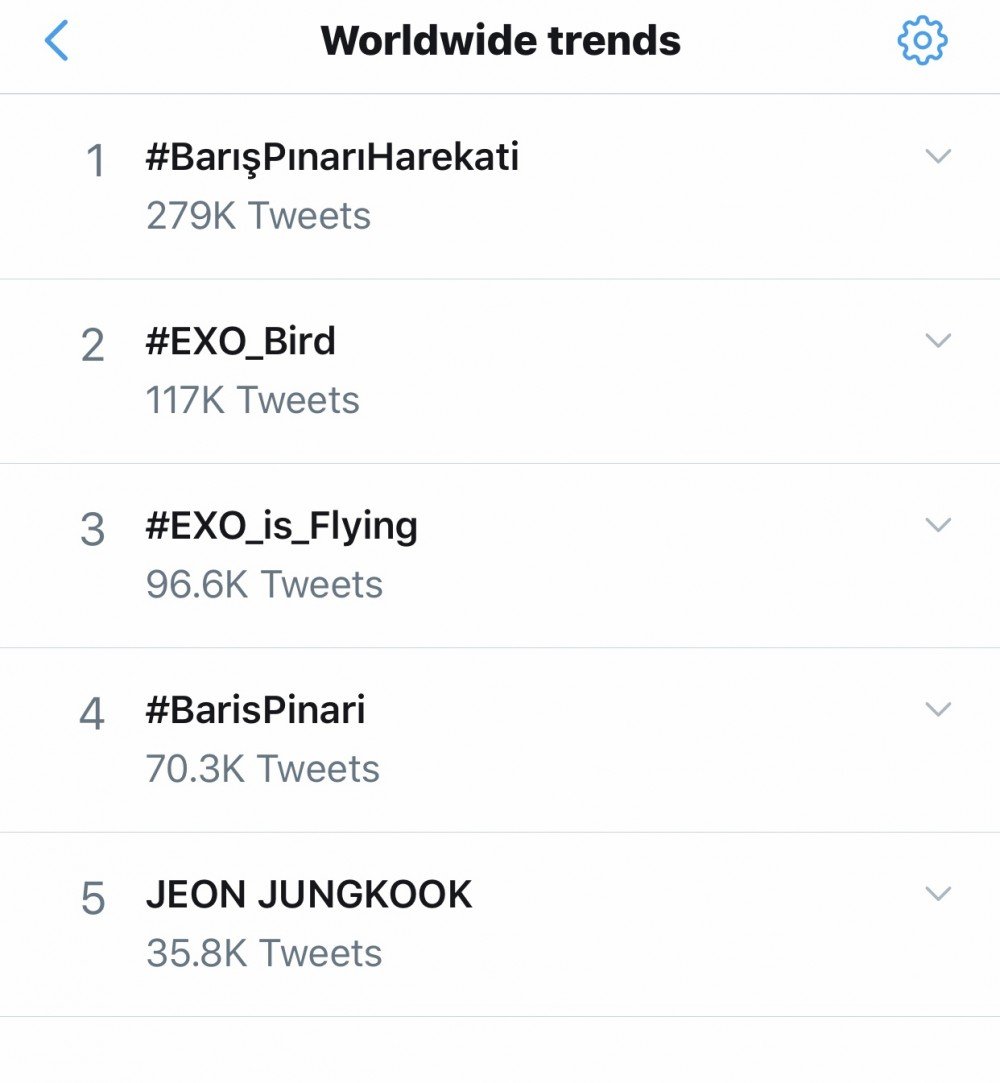Open the #BarışPınarıHarekati hashtag
Screen dimensions: 1000x1083
(332, 158)
